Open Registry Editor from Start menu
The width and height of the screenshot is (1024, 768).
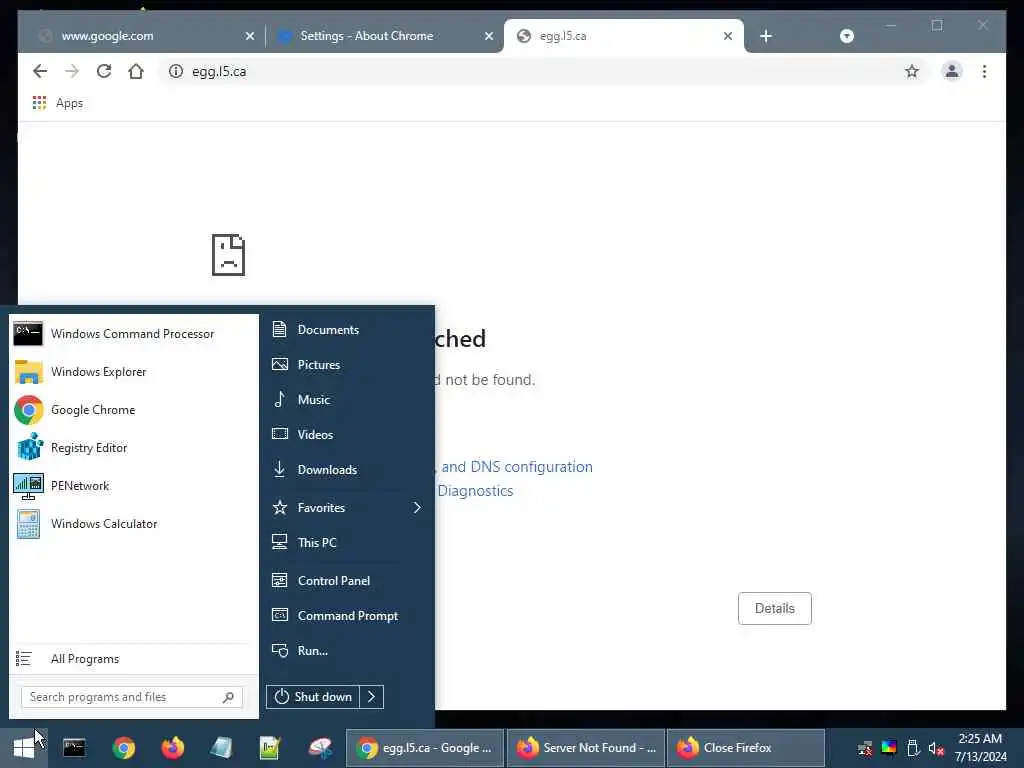pos(133,448)
